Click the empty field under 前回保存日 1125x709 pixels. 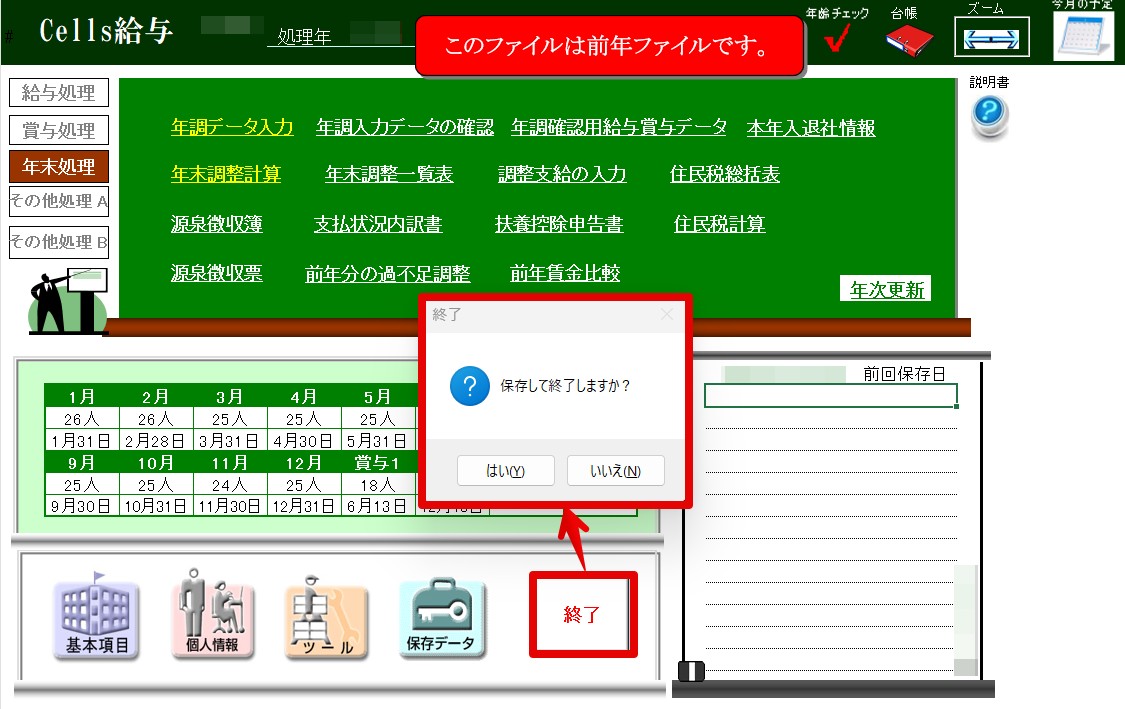pyautogui.click(x=831, y=395)
